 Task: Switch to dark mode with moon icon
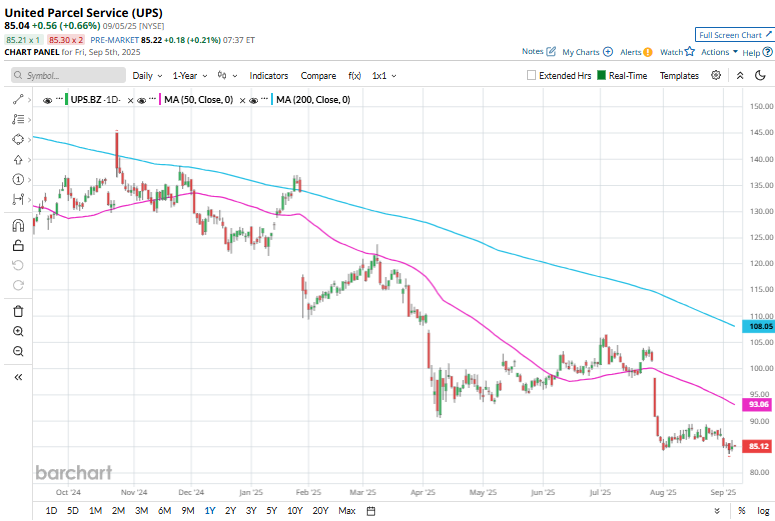click(760, 75)
